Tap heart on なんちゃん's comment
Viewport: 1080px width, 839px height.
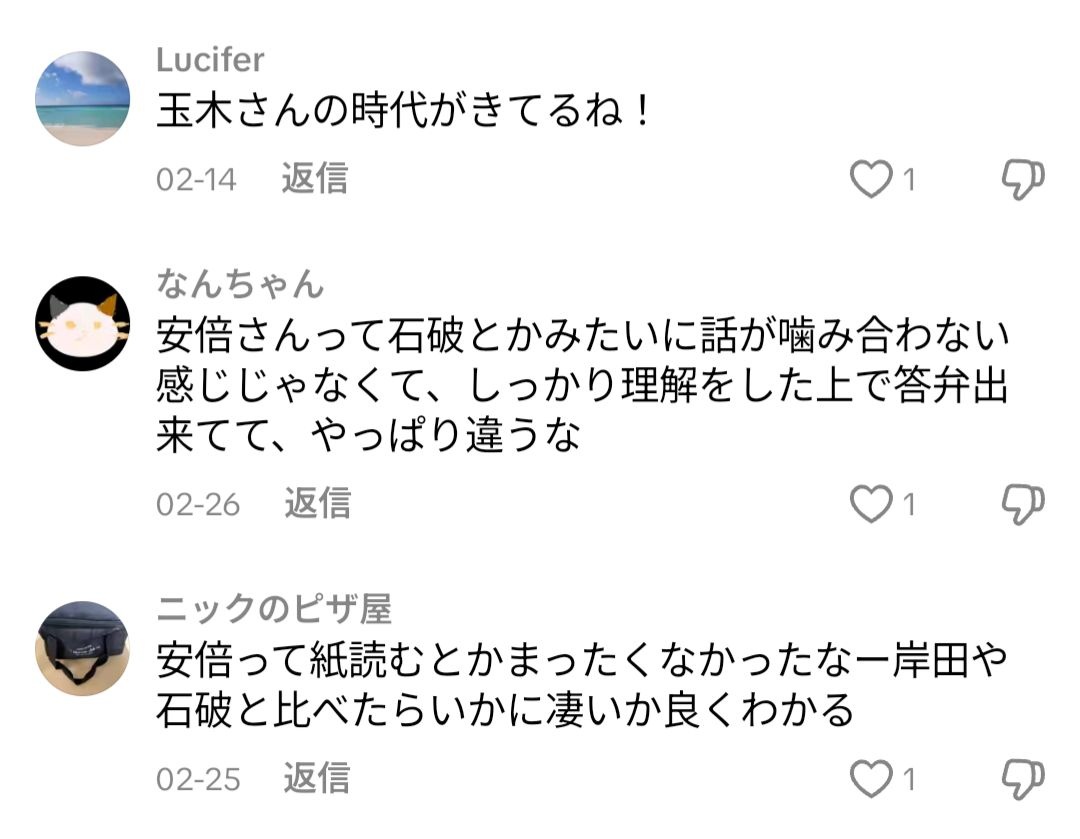[x=870, y=505]
